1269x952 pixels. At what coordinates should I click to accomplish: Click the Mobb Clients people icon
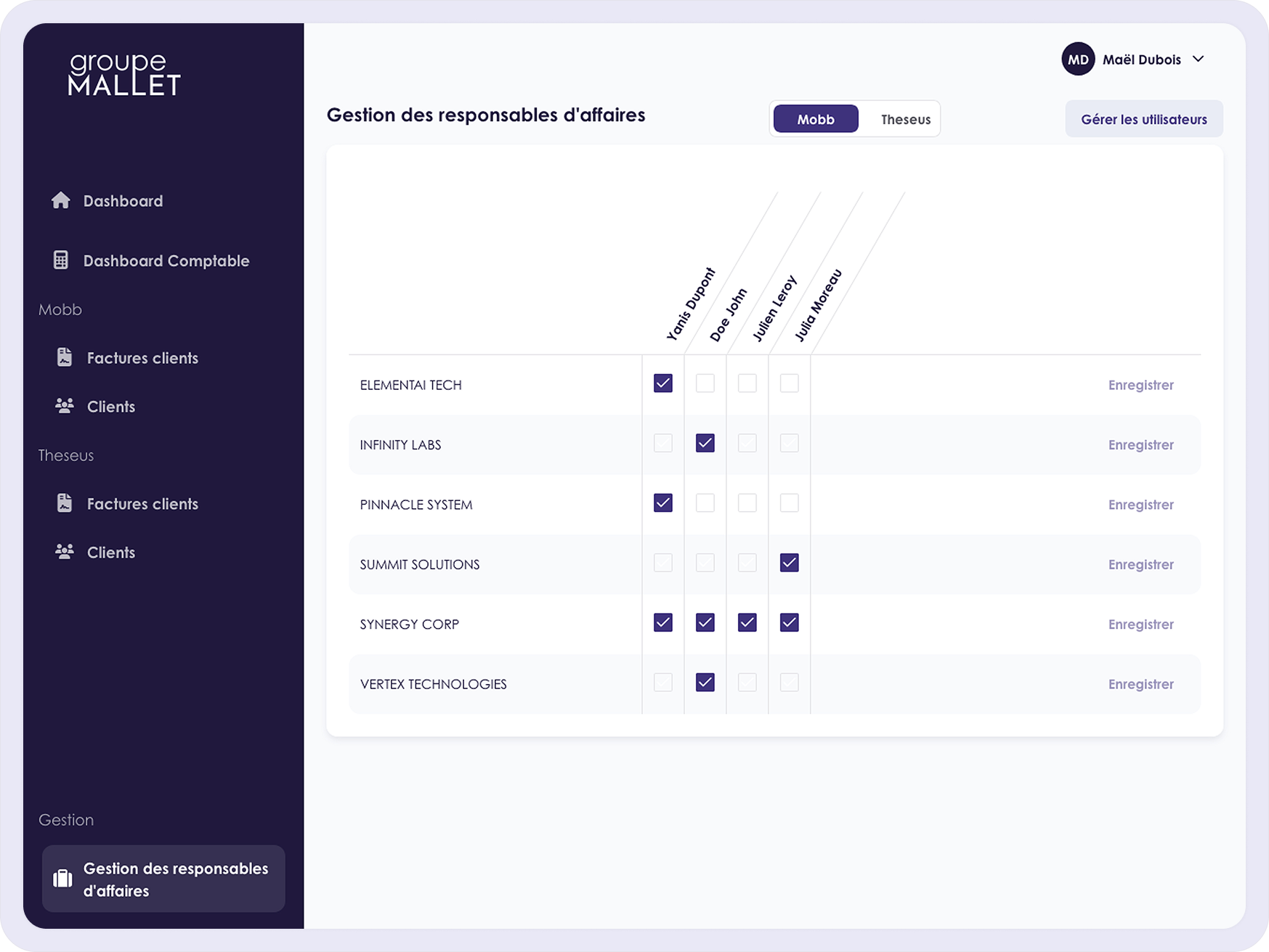65,406
